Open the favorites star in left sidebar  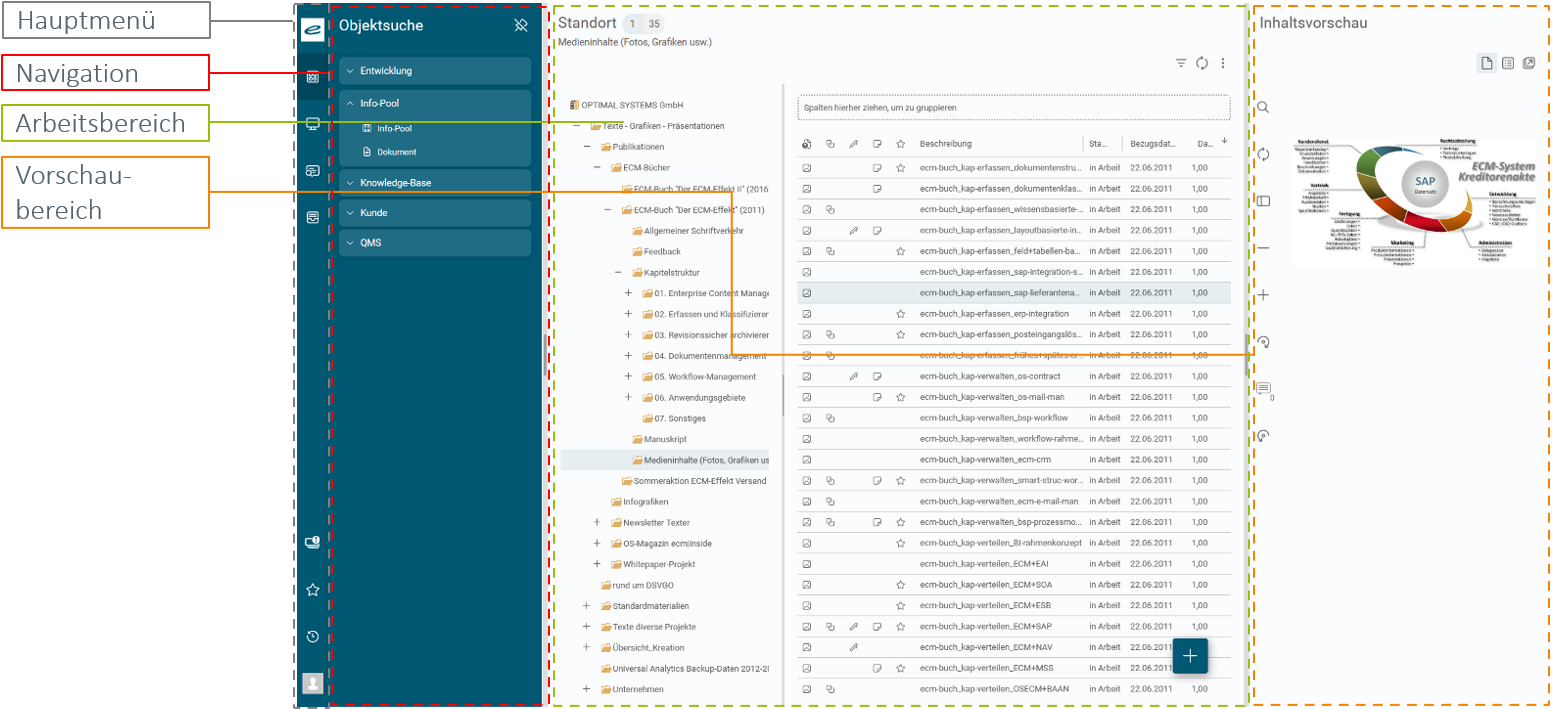pyautogui.click(x=312, y=590)
